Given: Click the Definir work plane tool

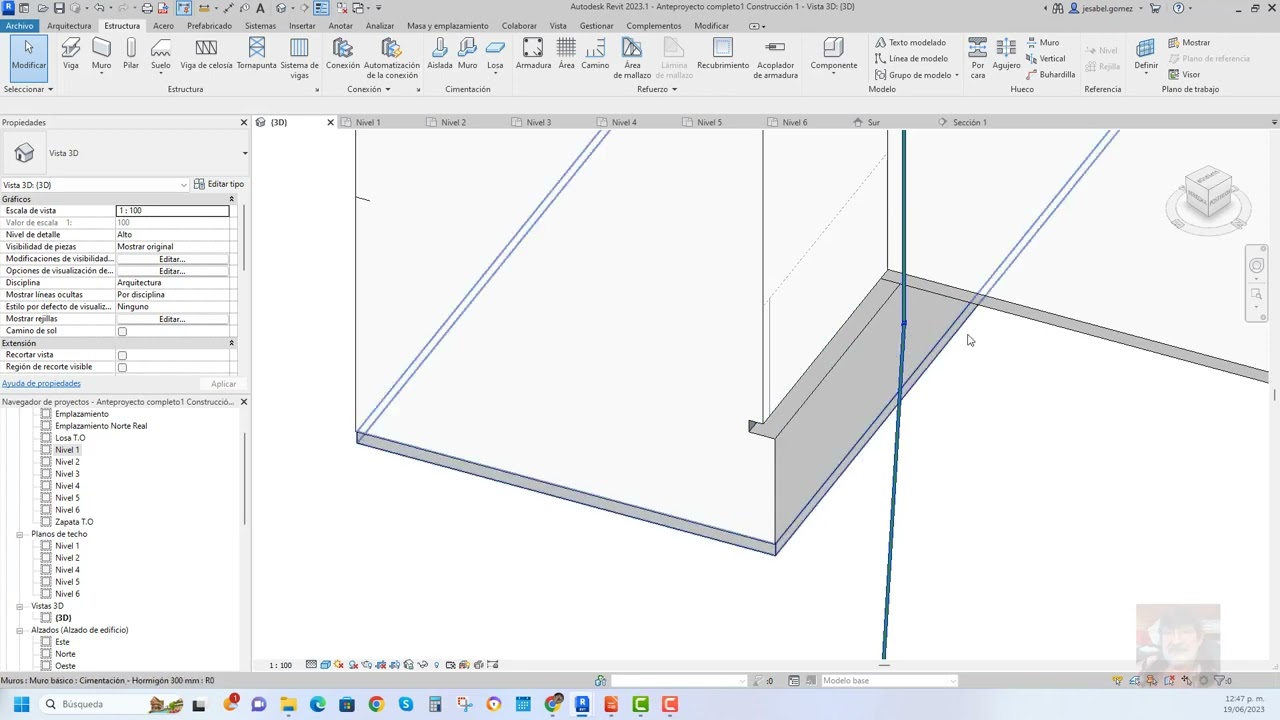Looking at the screenshot, I should pos(1146,56).
